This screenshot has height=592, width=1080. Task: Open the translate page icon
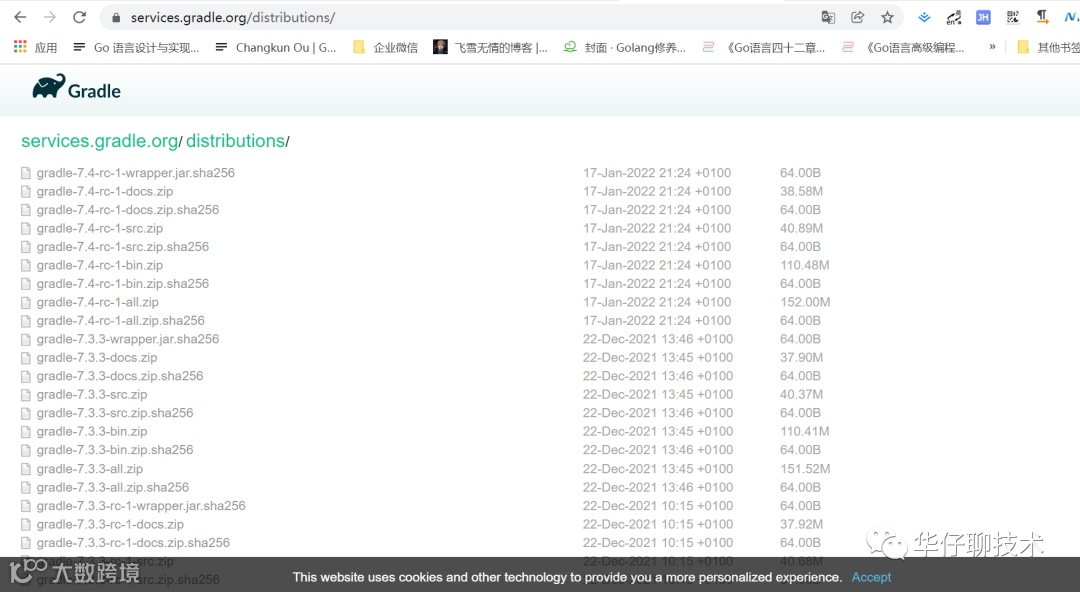[828, 17]
